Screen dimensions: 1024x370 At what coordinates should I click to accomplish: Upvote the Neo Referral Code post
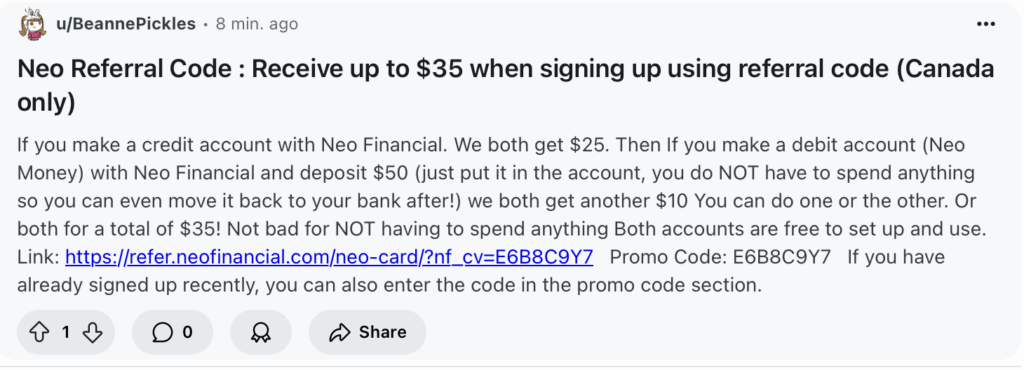[x=40, y=332]
